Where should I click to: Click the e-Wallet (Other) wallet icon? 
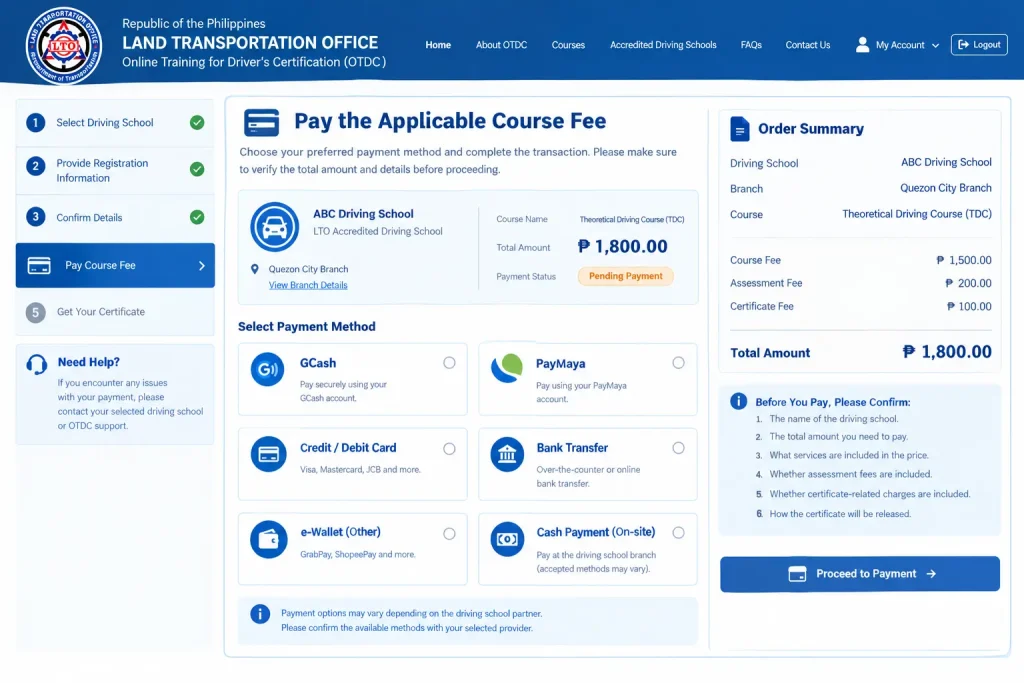click(268, 539)
